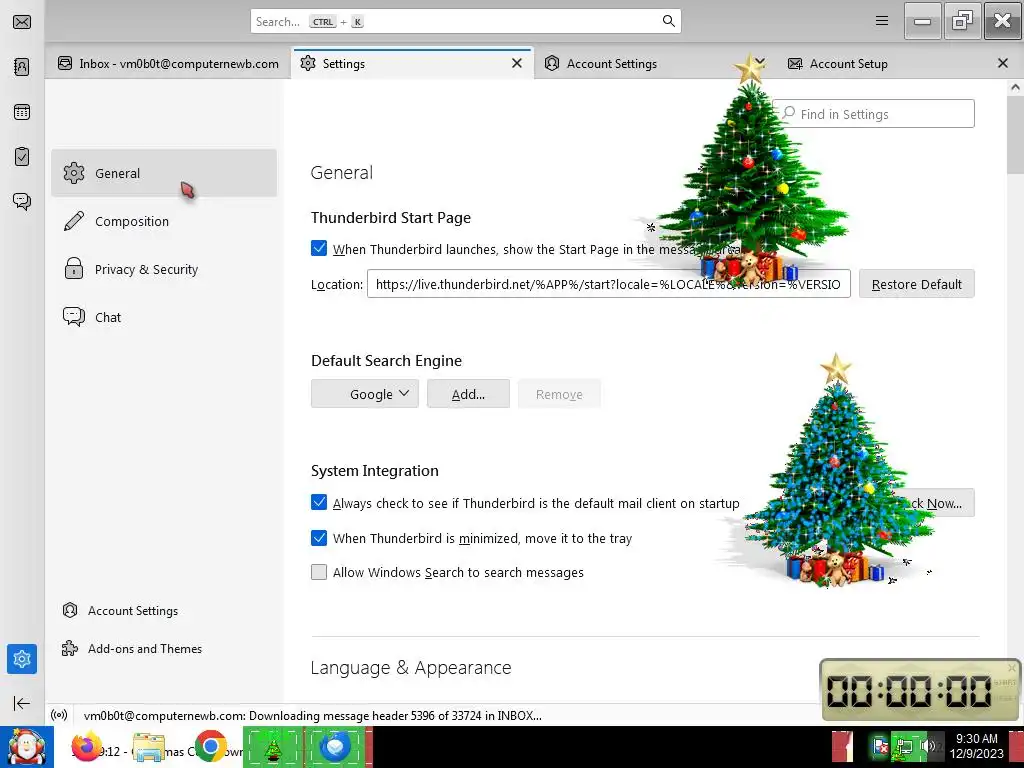Click the search magnifier icon
The image size is (1024, 768).
click(668, 21)
